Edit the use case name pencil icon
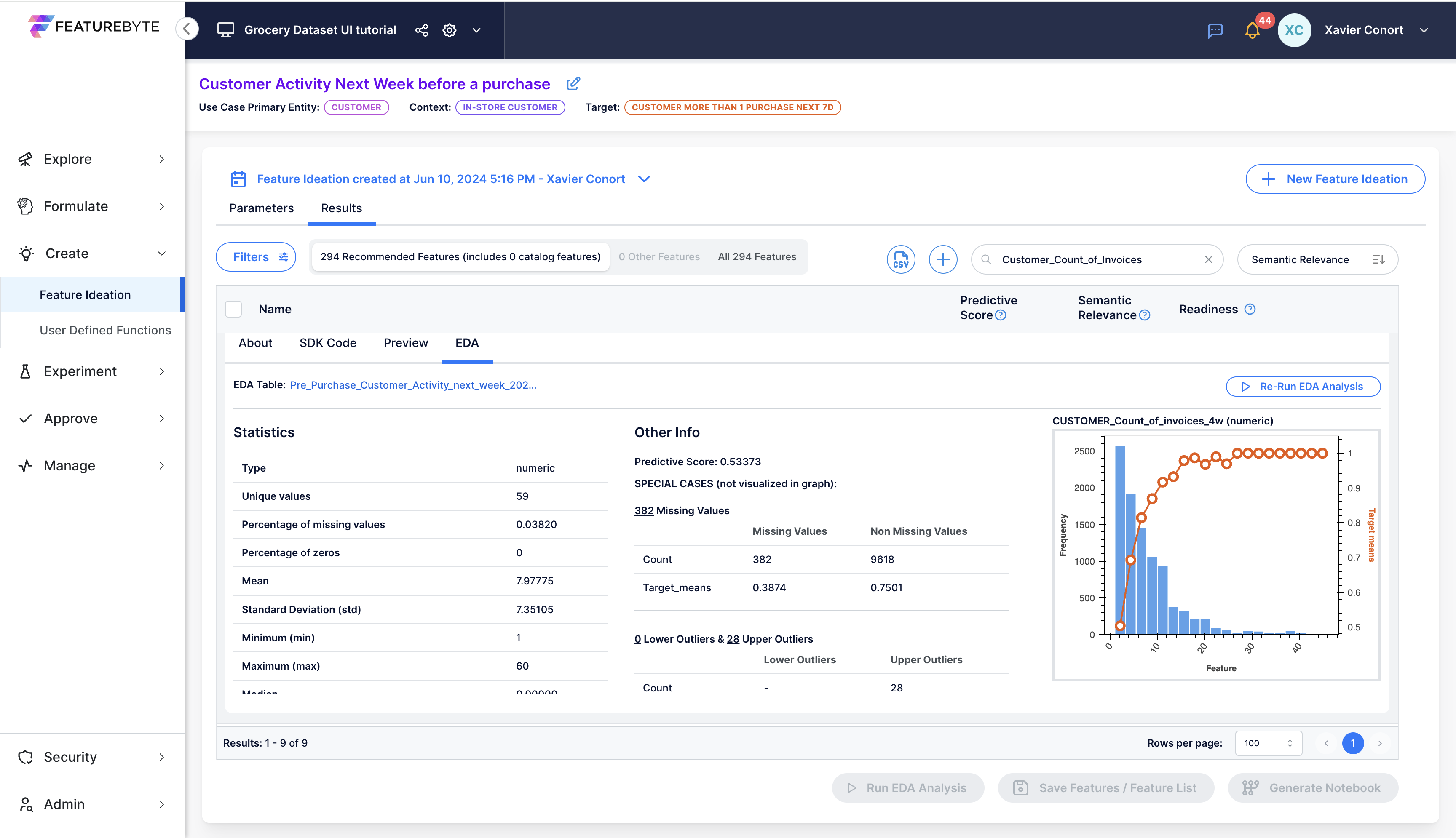This screenshot has width=1456, height=838. tap(573, 84)
